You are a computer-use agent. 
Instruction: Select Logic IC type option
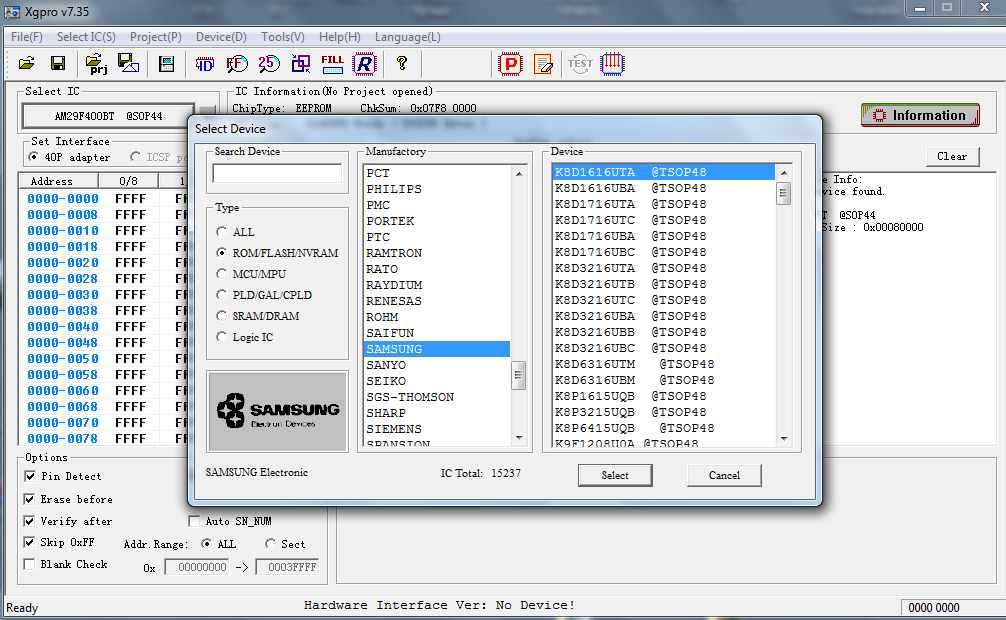pos(222,338)
